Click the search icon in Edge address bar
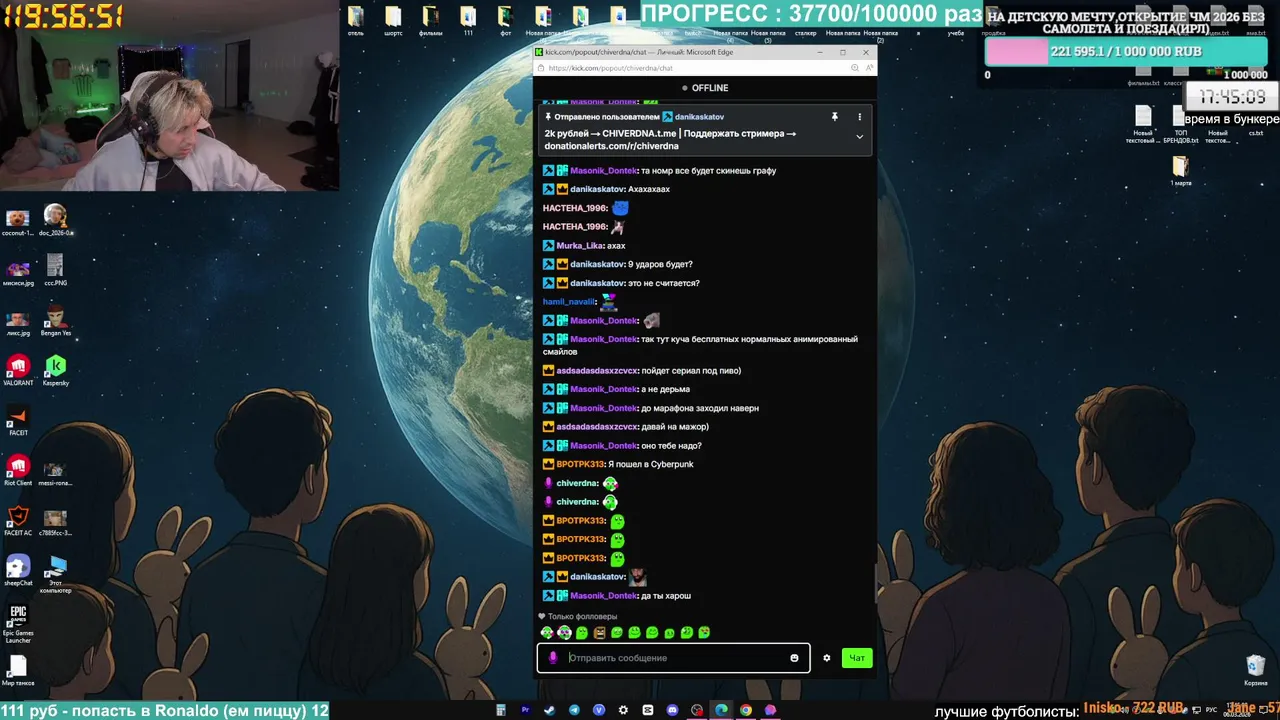This screenshot has height=720, width=1280. point(855,68)
